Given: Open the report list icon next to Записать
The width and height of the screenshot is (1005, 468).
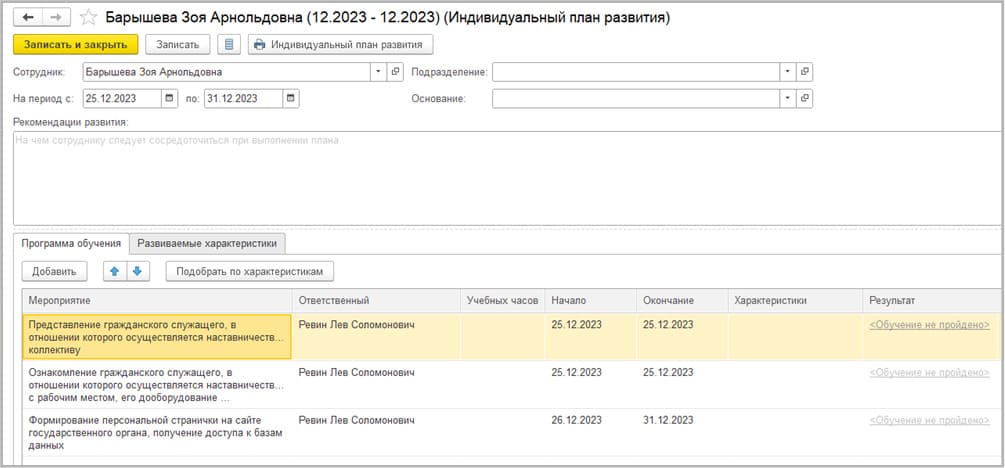Looking at the screenshot, I should click(230, 44).
